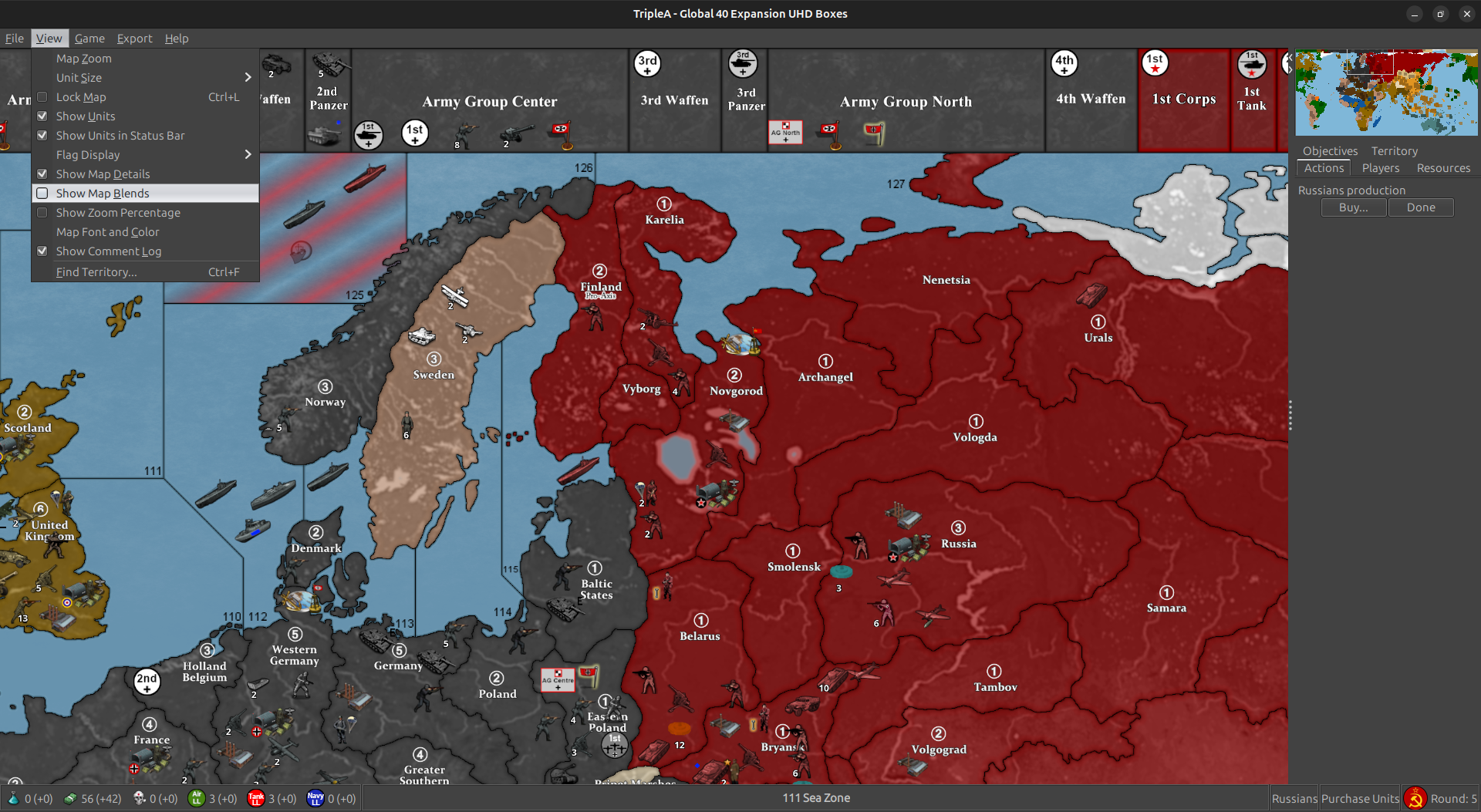This screenshot has width=1481, height=812.
Task: Click the Karelia territory label
Action: pos(664,220)
